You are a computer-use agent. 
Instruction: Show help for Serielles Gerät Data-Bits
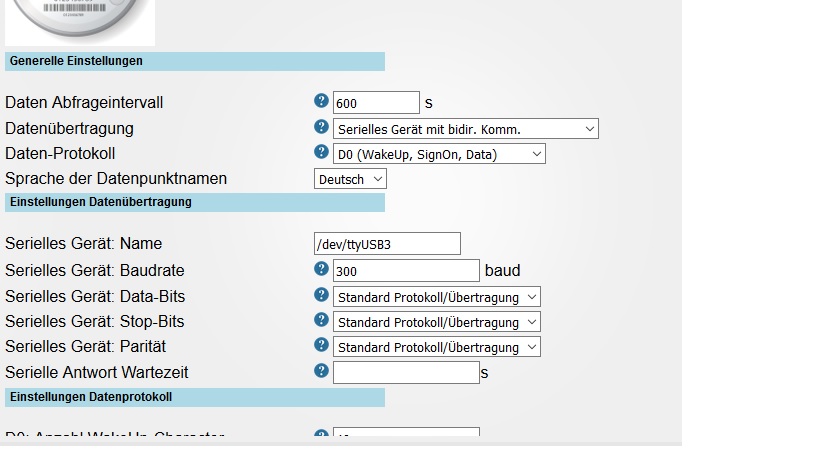click(321, 295)
